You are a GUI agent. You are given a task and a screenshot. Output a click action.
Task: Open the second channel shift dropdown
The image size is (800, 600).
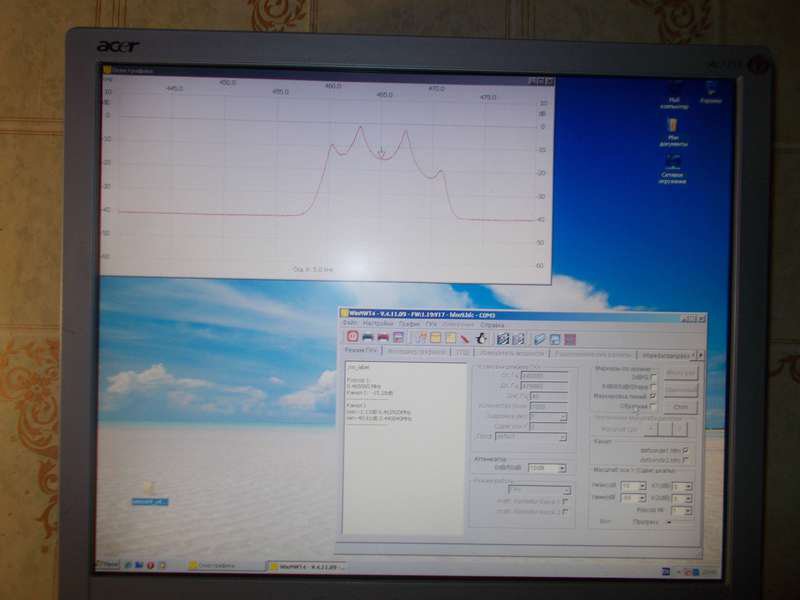coord(682,498)
